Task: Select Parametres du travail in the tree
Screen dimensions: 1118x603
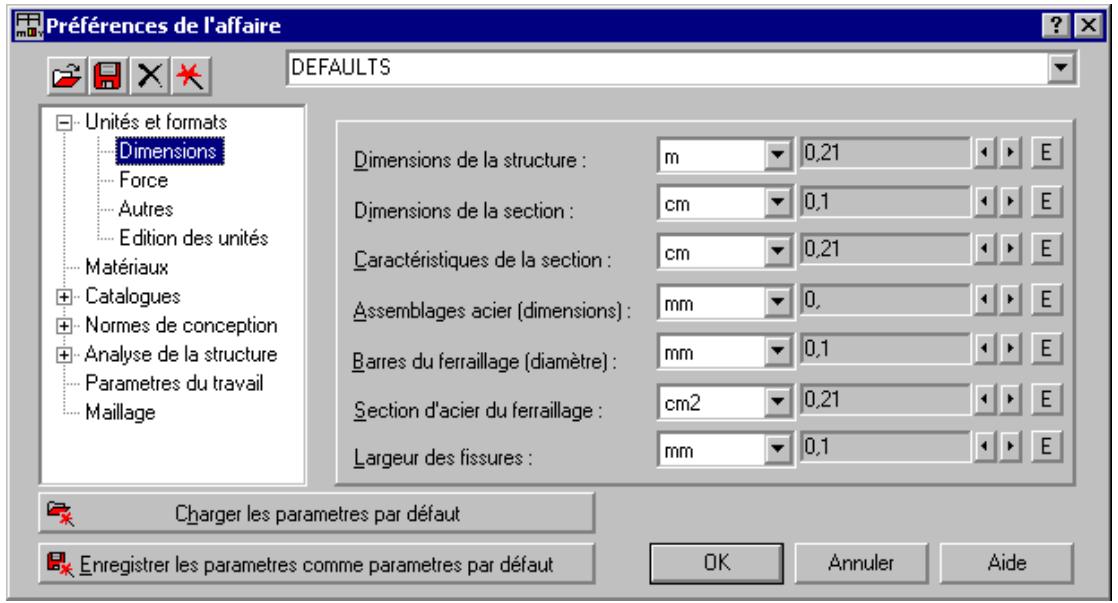Action: pos(174,383)
